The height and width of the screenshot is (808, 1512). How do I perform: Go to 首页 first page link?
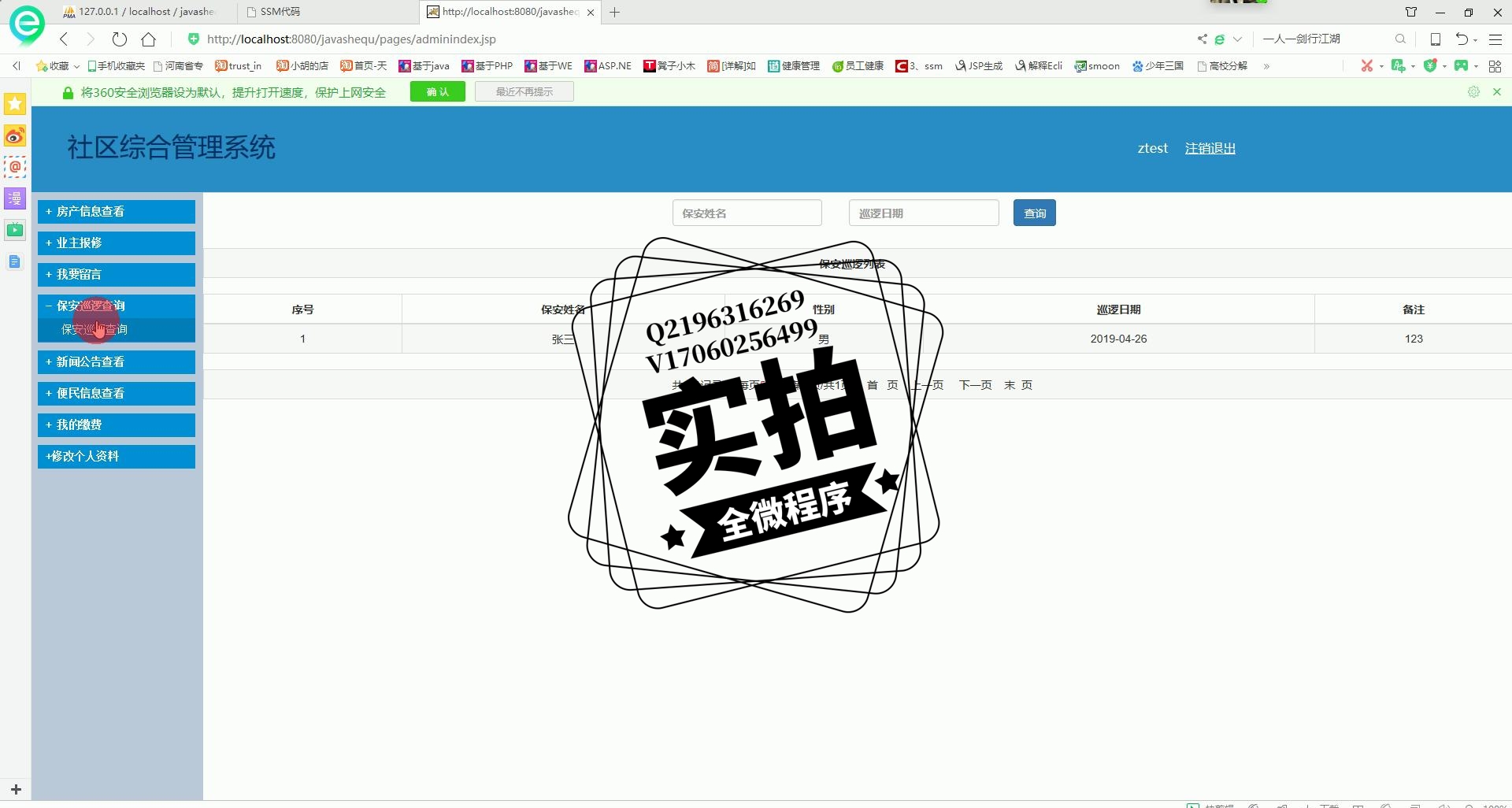(882, 385)
